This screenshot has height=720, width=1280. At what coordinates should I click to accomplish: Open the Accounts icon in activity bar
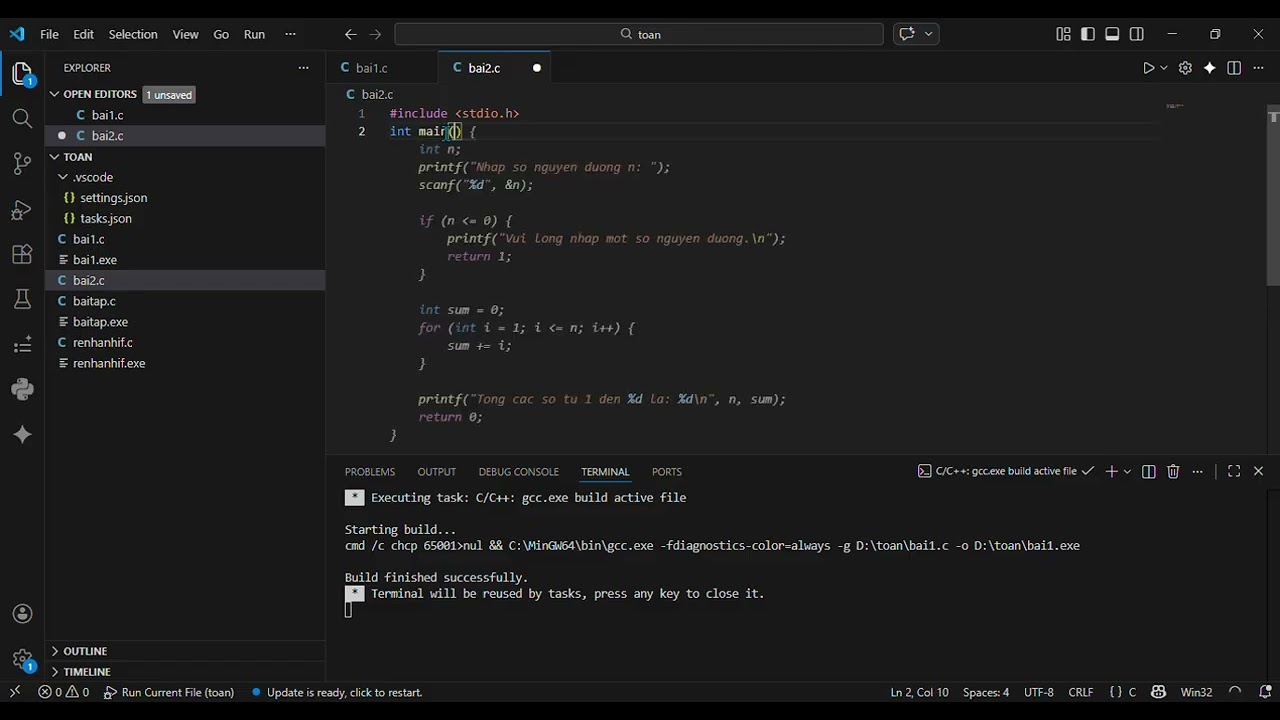pyautogui.click(x=22, y=614)
